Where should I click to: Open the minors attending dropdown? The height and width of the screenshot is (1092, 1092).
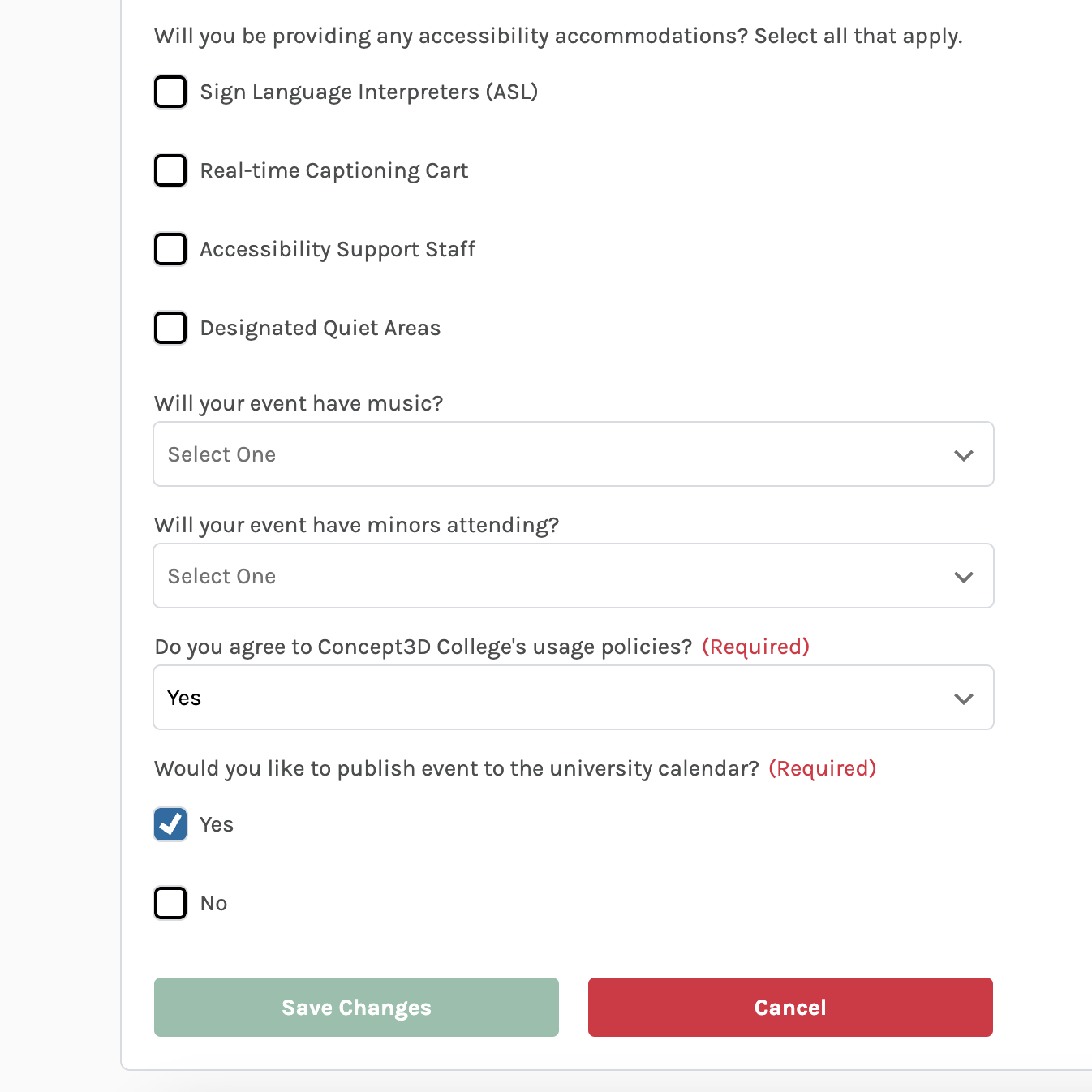[573, 576]
